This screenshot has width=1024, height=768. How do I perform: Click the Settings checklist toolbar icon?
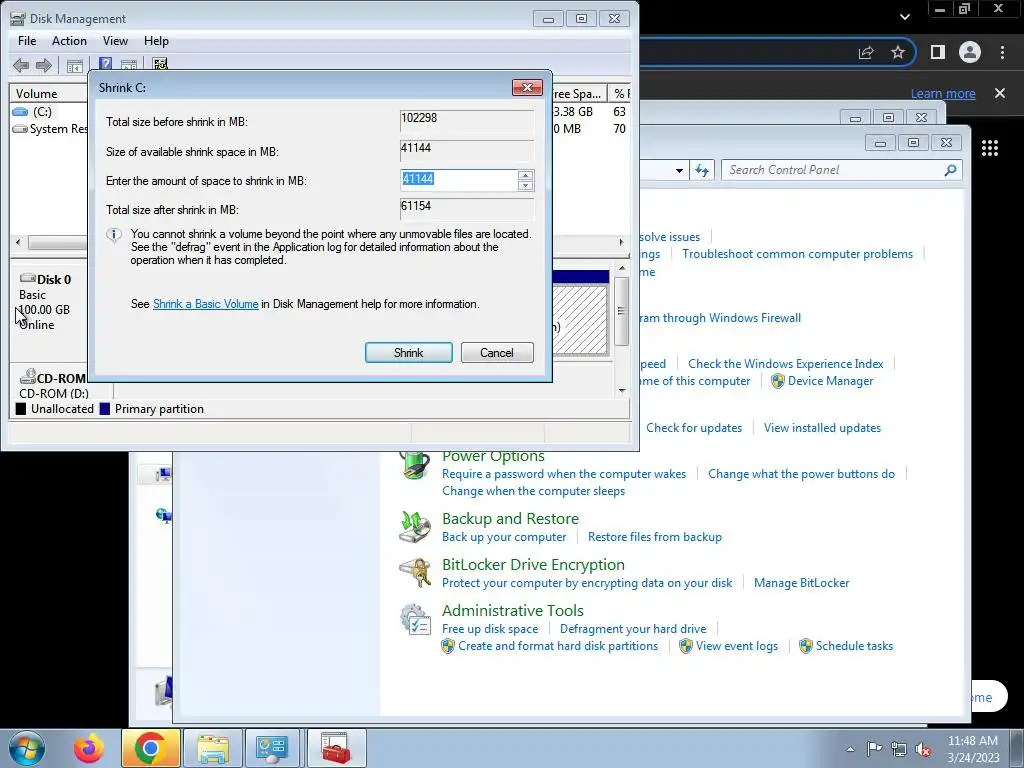(x=160, y=64)
